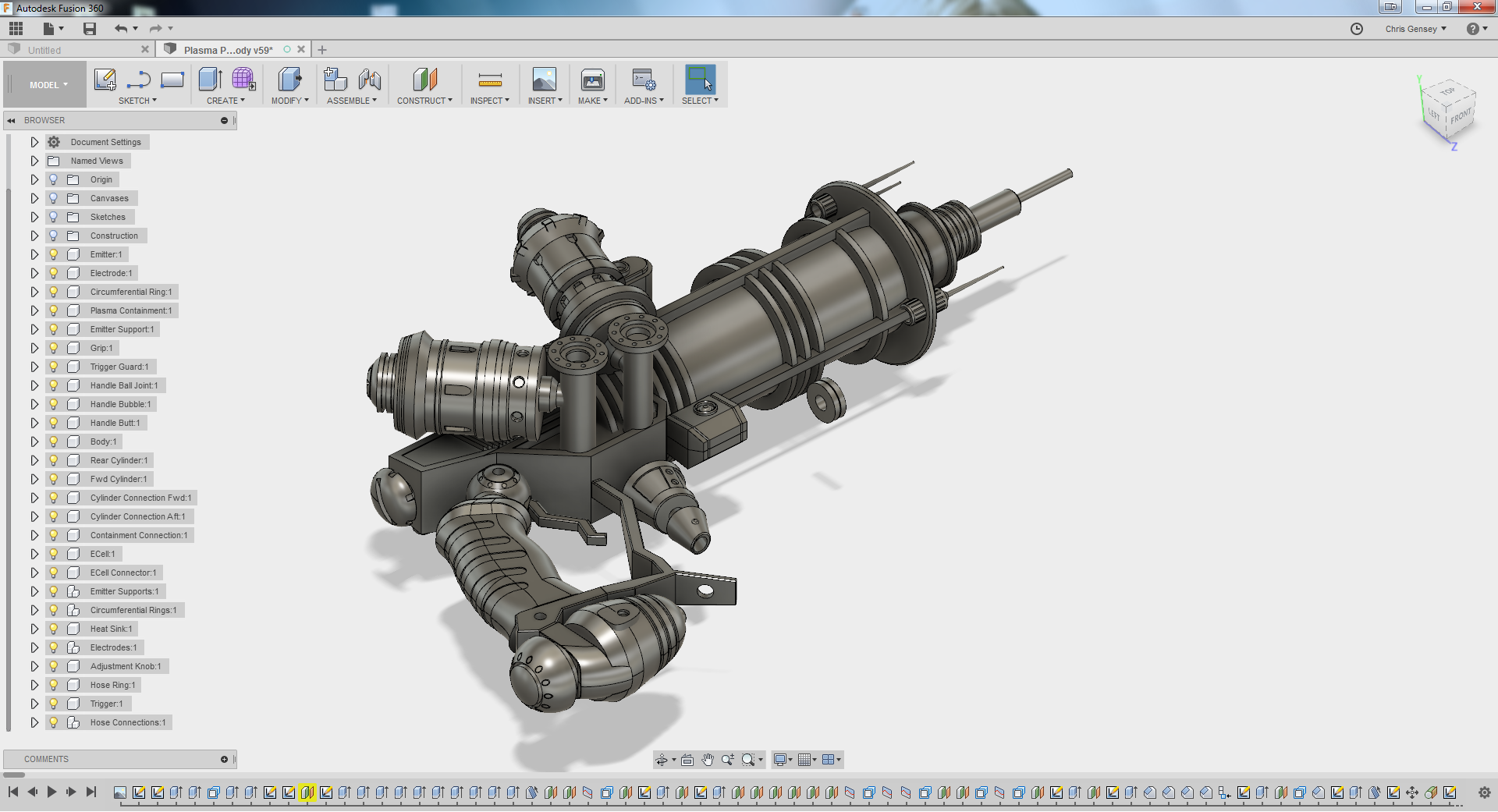The image size is (1498, 812).
Task: Open the Job Status clock icon
Action: point(1357,29)
